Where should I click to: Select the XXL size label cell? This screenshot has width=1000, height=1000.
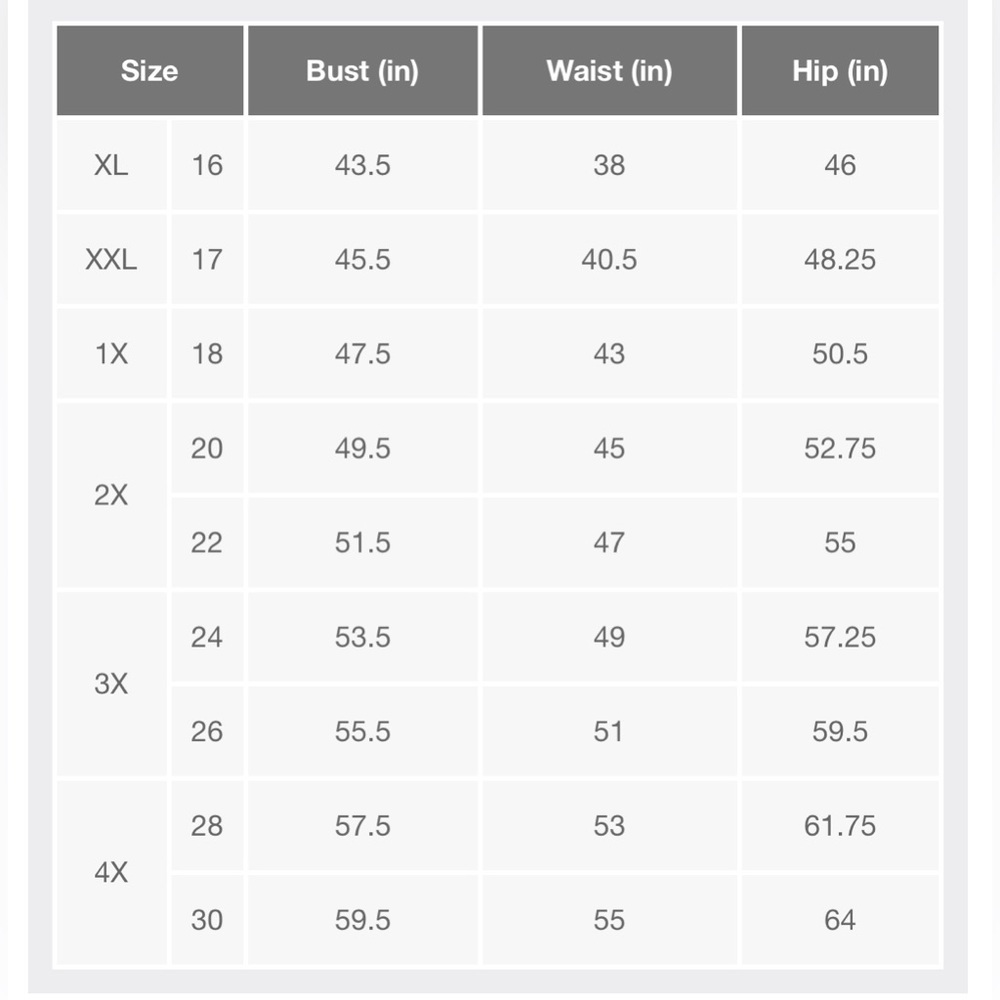point(111,260)
